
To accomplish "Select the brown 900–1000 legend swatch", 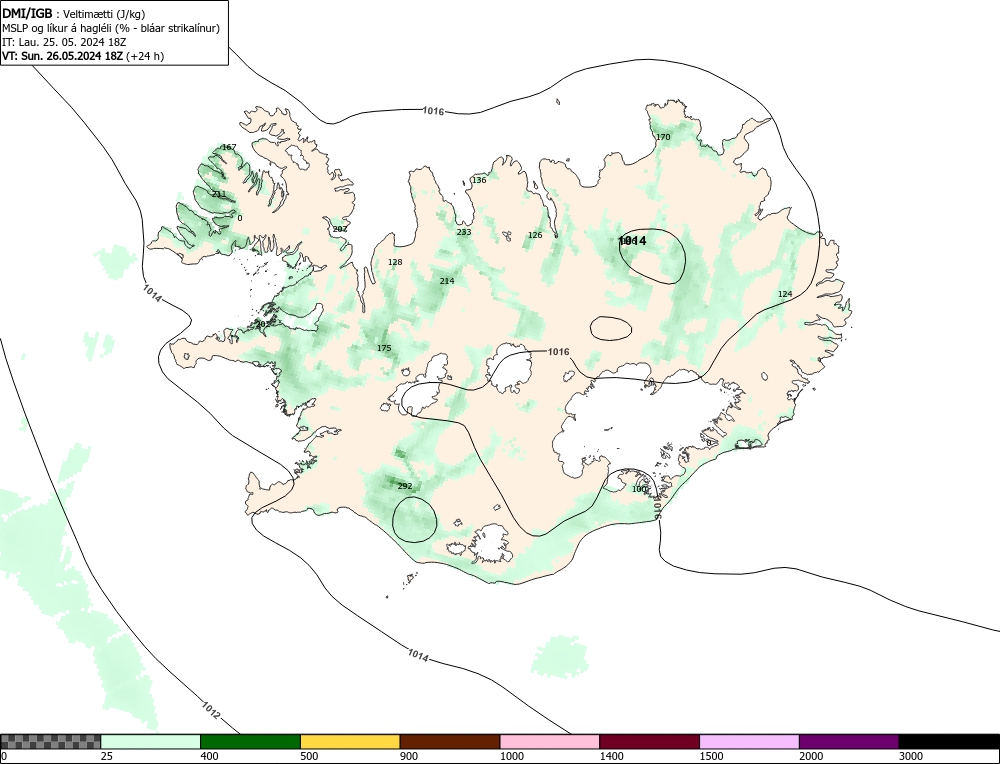I will click(450, 741).
